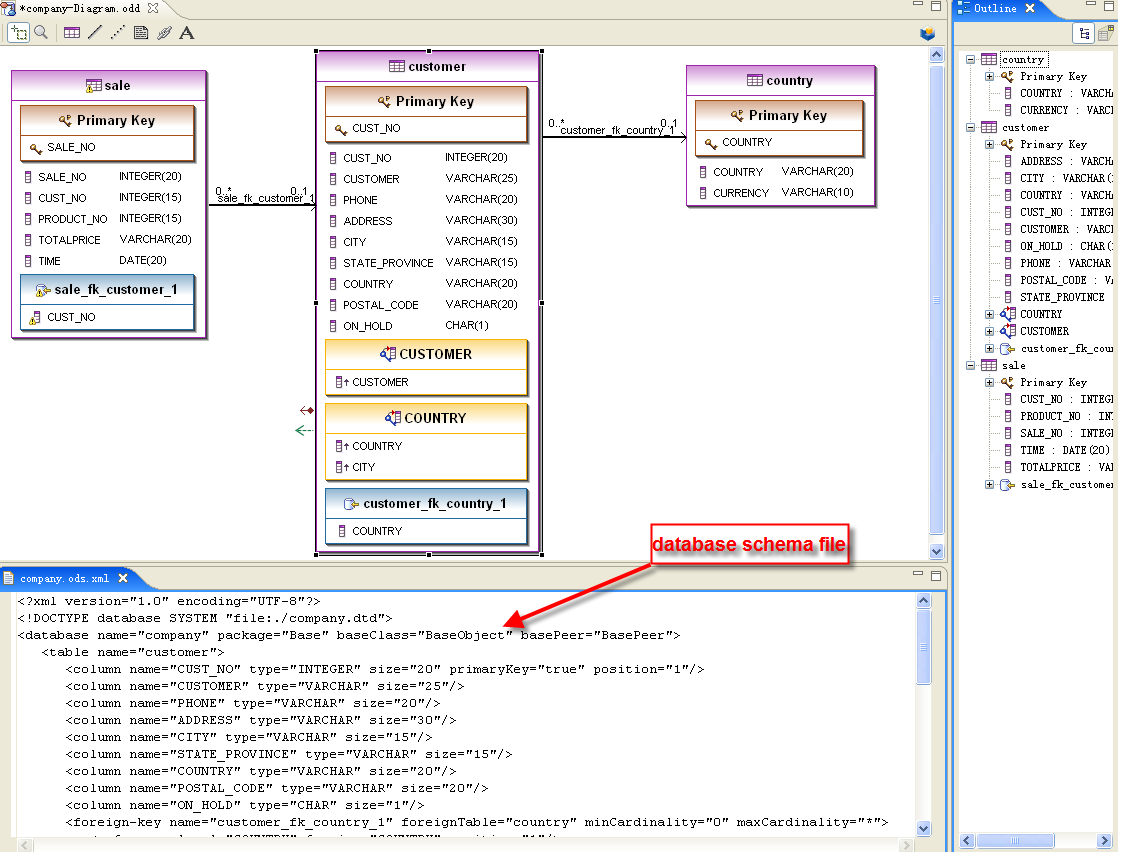This screenshot has width=1121, height=856.
Task: Collapse the country node in Outline
Action: coord(970,59)
